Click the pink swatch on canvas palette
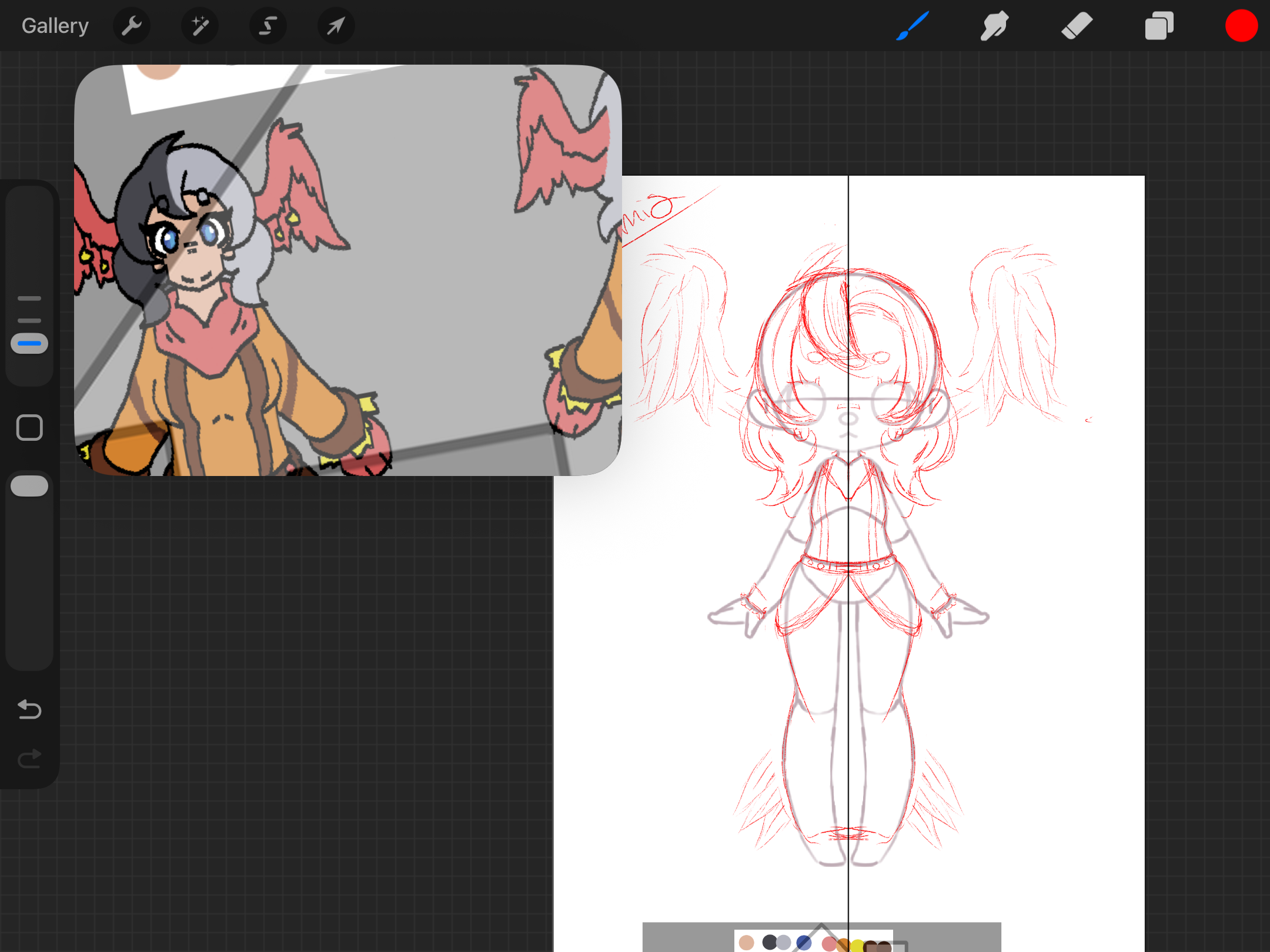1270x952 pixels. pos(829,944)
